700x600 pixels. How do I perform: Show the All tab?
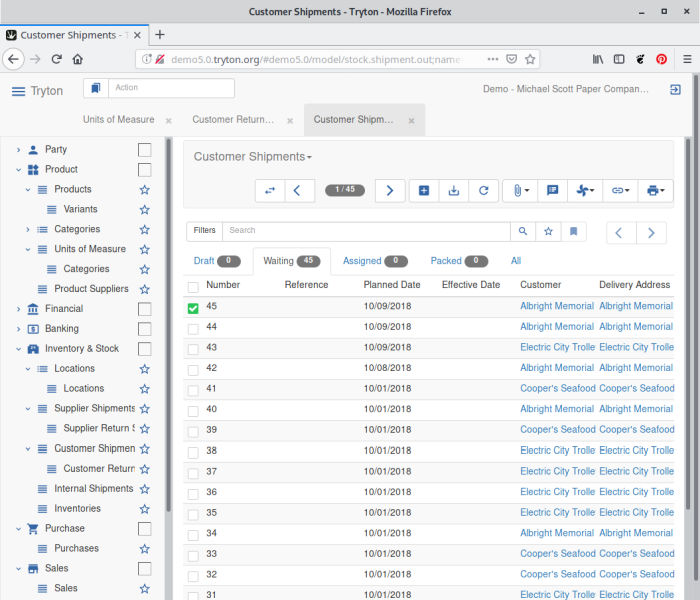pyautogui.click(x=516, y=261)
